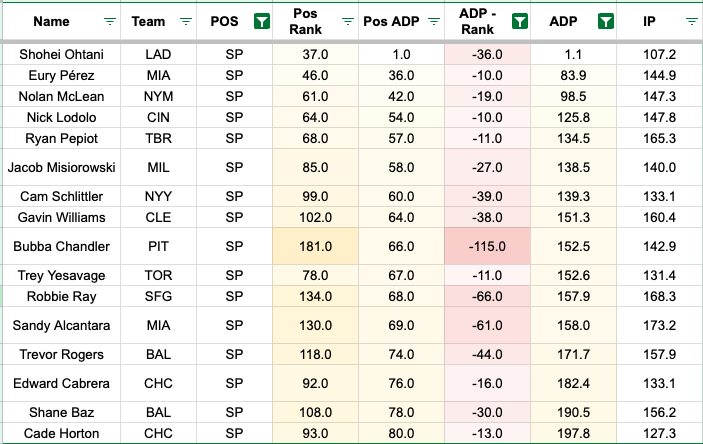Open the active green POS filter icon
Screen dimensions: 703x444
pos(260,21)
